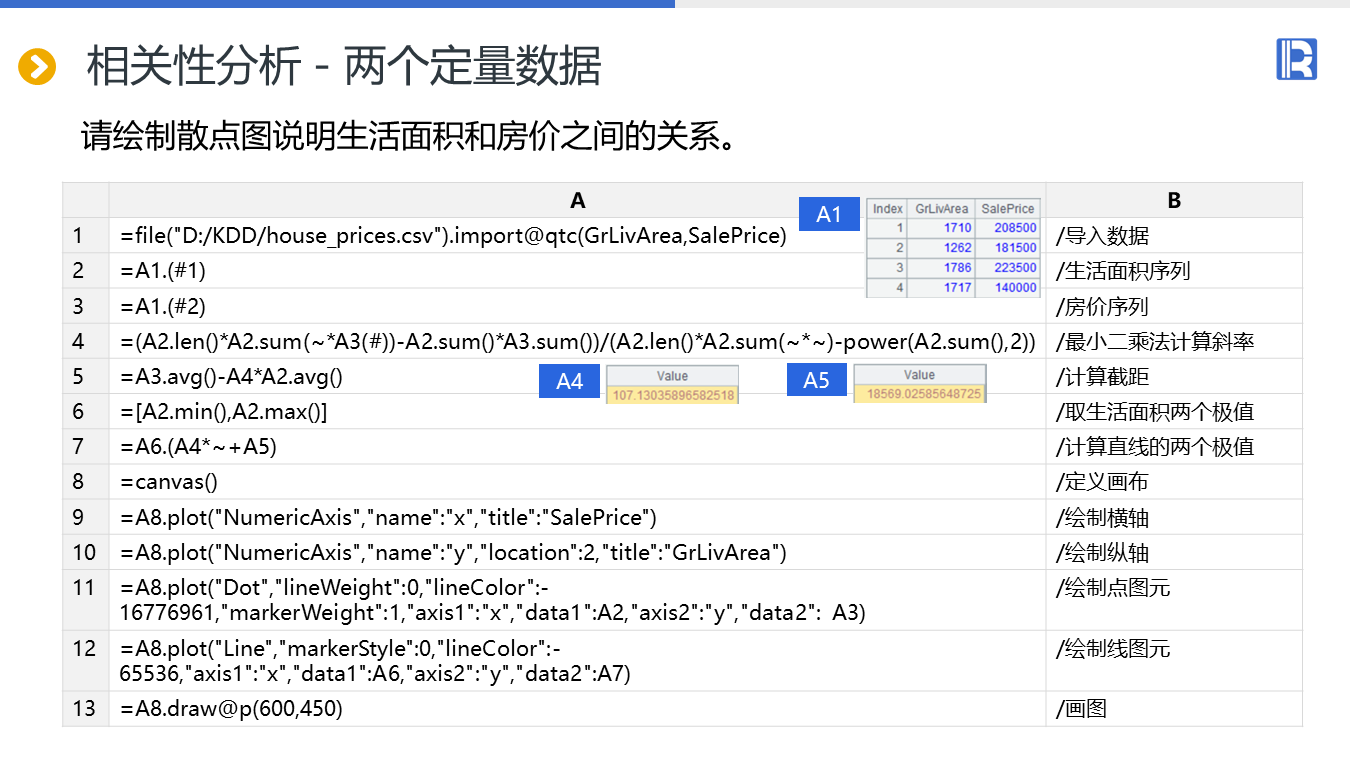Click the comment "/计算截距"

tap(1102, 376)
